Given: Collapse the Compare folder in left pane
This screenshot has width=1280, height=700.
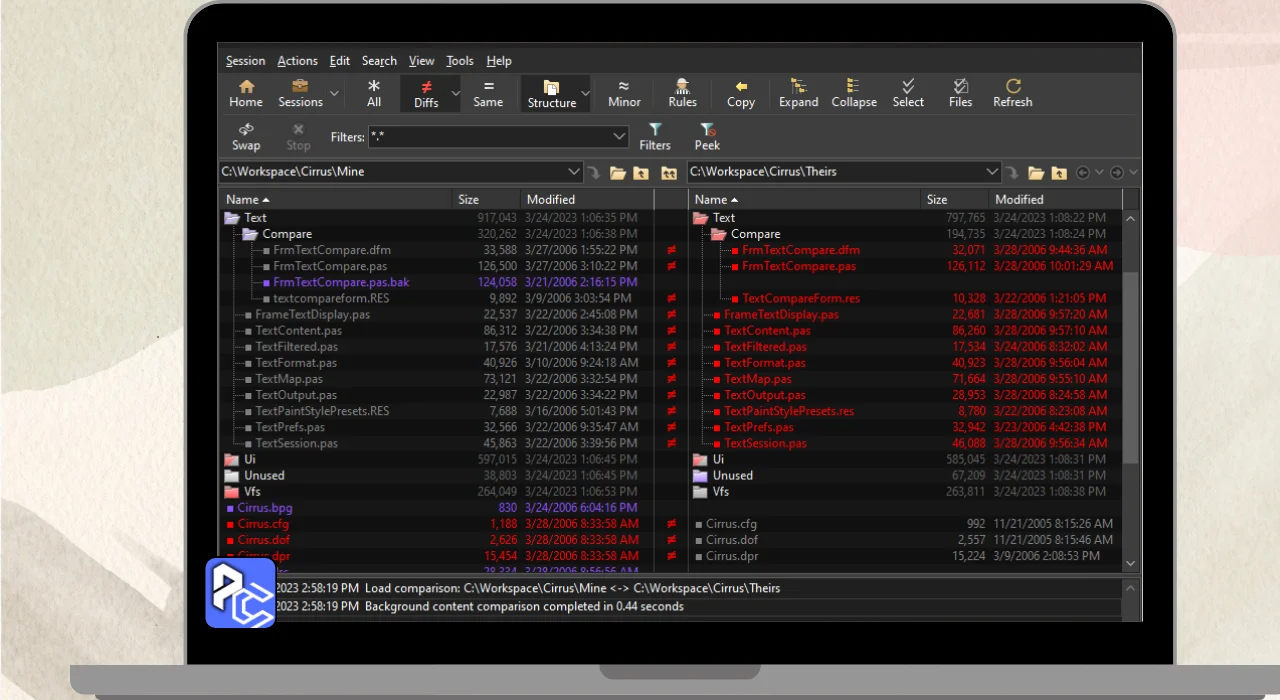Looking at the screenshot, I should tap(250, 234).
